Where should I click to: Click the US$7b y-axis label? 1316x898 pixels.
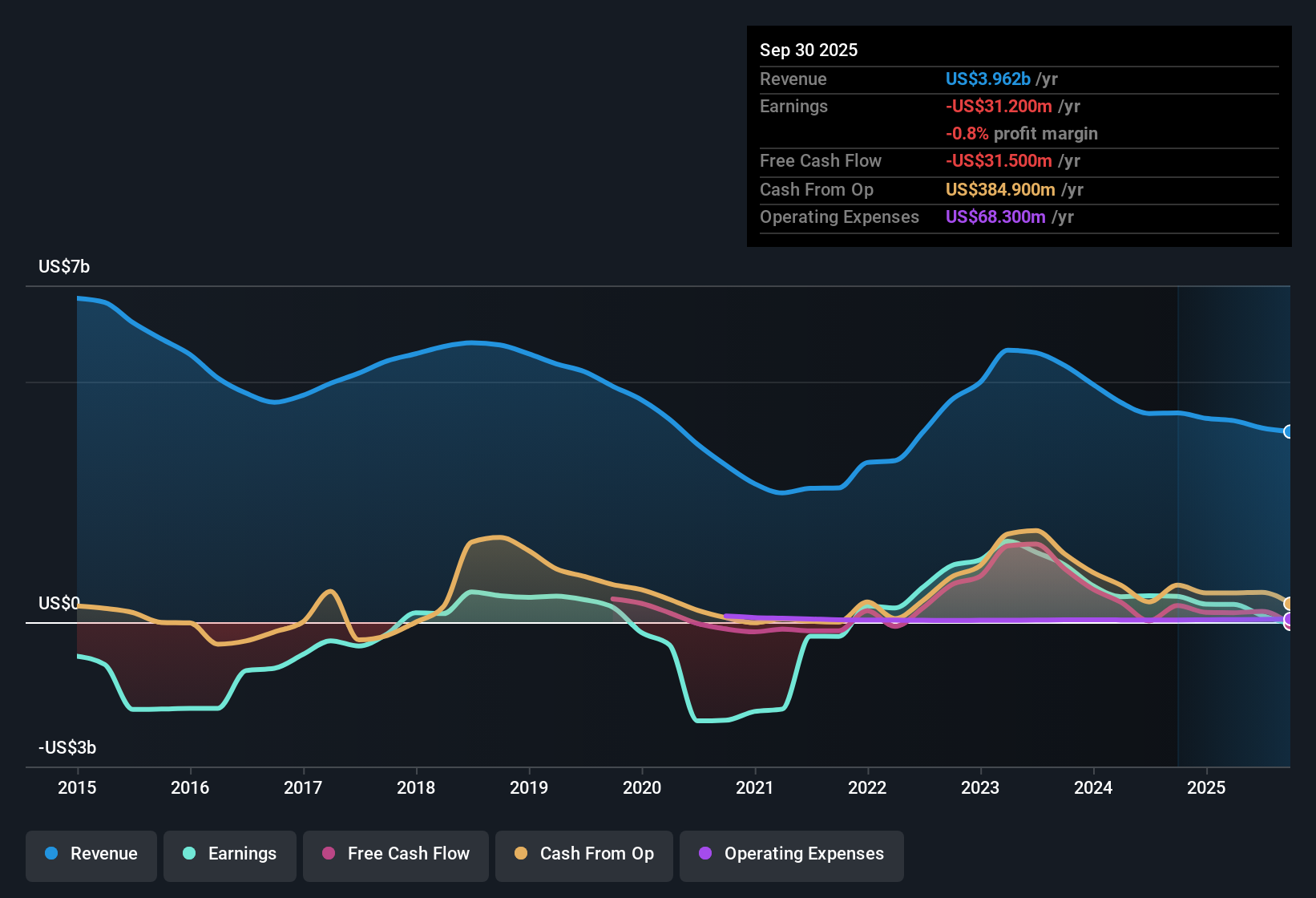(x=64, y=266)
